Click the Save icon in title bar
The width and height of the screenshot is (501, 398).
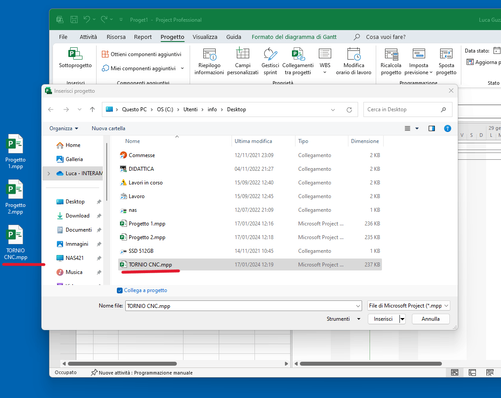coord(74,20)
